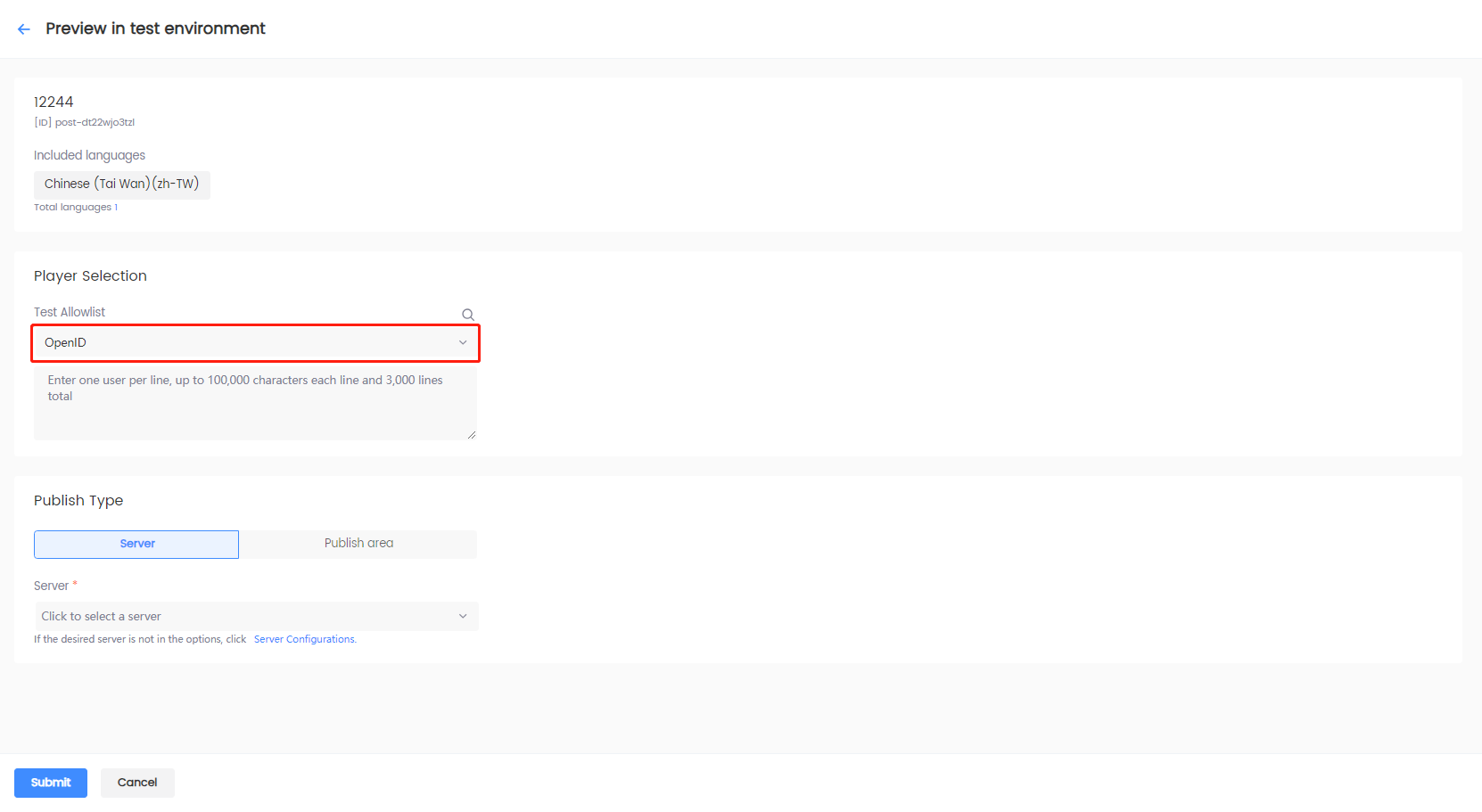Select the Server publish type tab

[x=136, y=544]
